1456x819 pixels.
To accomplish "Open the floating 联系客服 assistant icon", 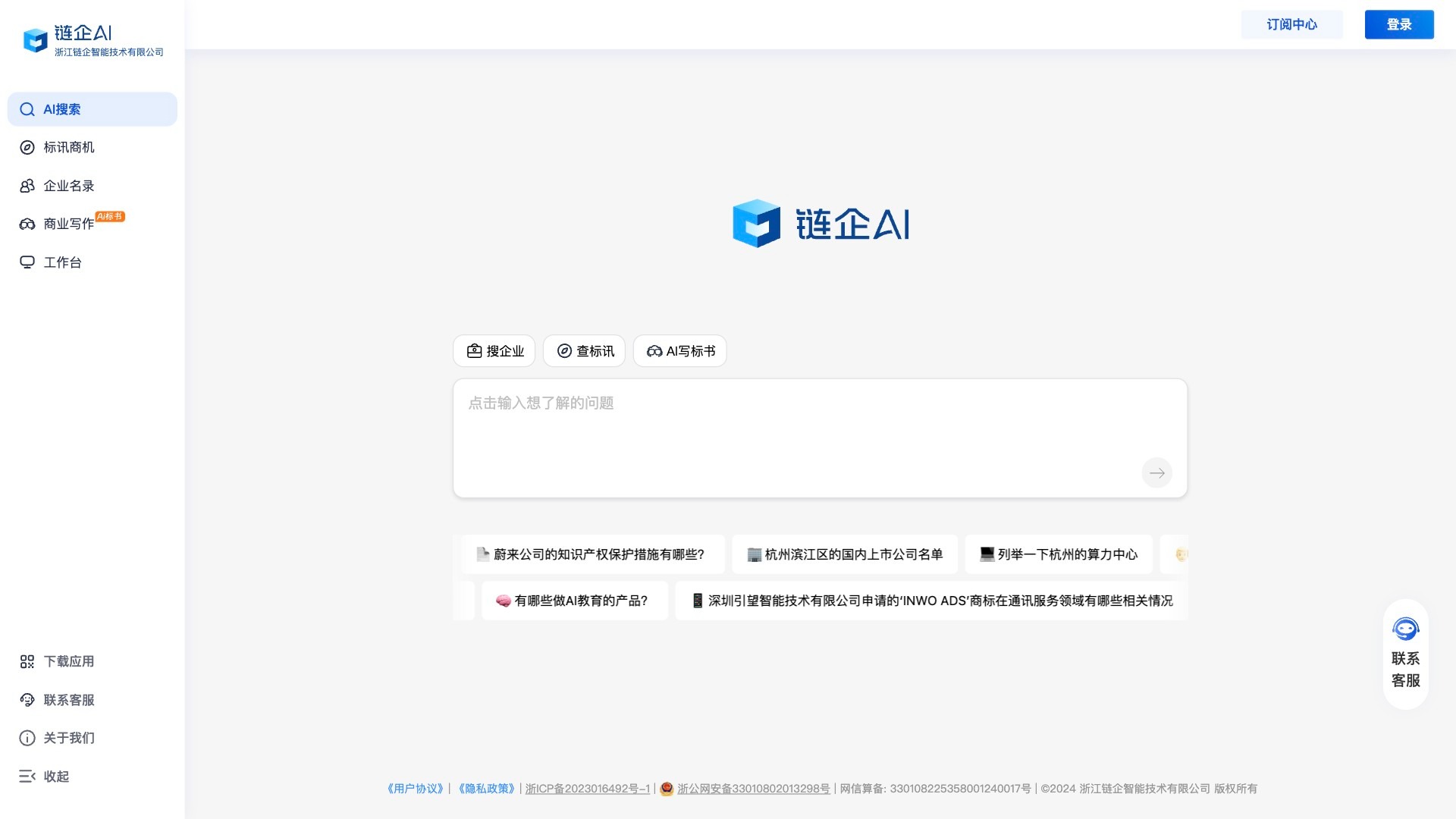I will 1405,628.
